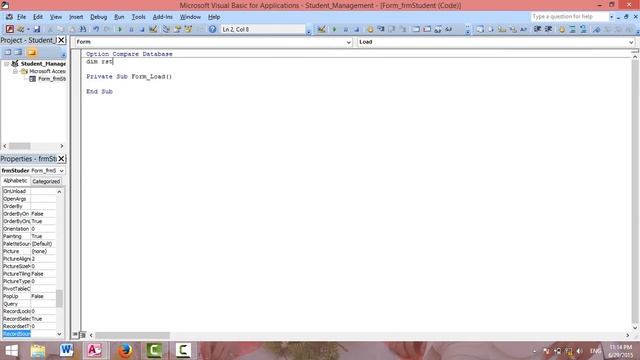
Task: Click the Find binoculars icon
Action: tap(83, 29)
